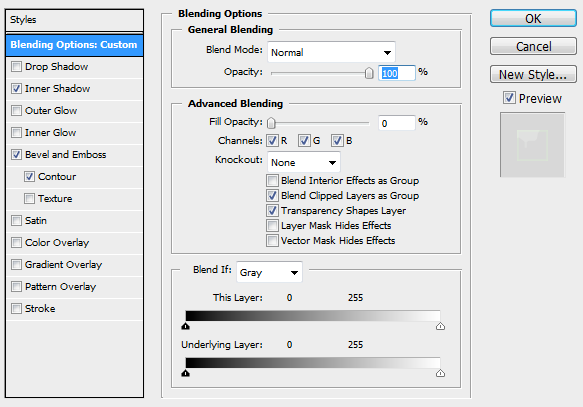This screenshot has width=583, height=407.
Task: Uncheck the Inner Shadow effect
Action: [x=16, y=89]
